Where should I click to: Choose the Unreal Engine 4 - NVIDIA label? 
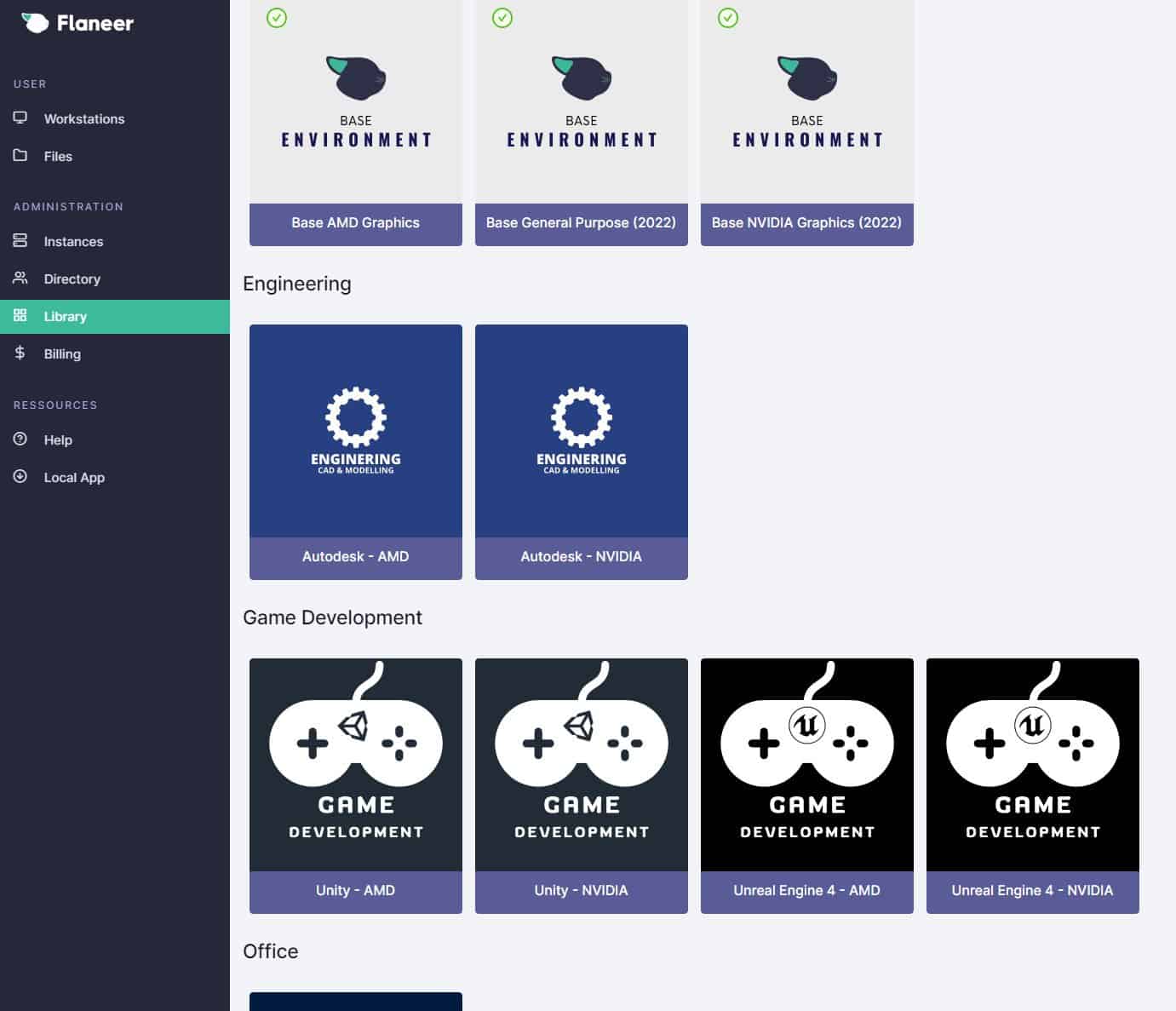click(x=1032, y=891)
